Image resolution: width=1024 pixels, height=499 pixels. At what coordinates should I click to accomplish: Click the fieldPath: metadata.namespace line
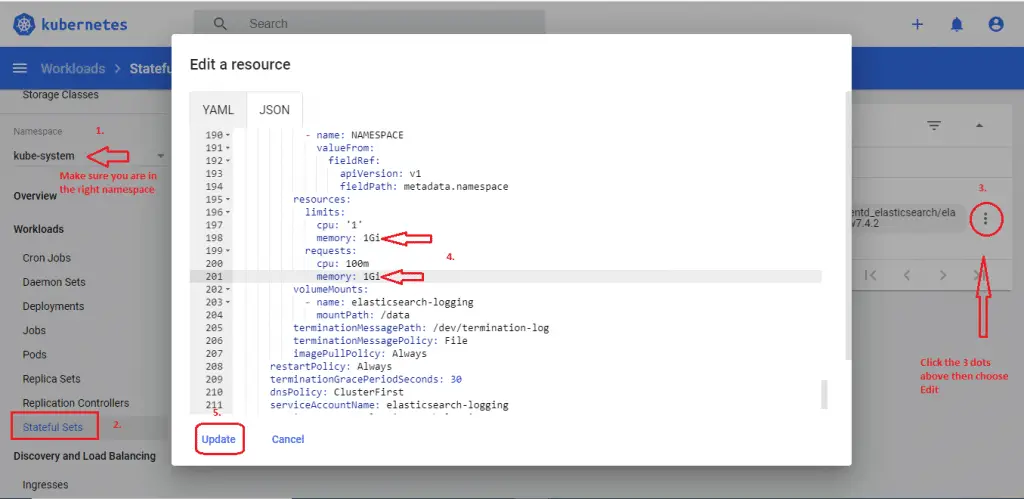pyautogui.click(x=424, y=187)
